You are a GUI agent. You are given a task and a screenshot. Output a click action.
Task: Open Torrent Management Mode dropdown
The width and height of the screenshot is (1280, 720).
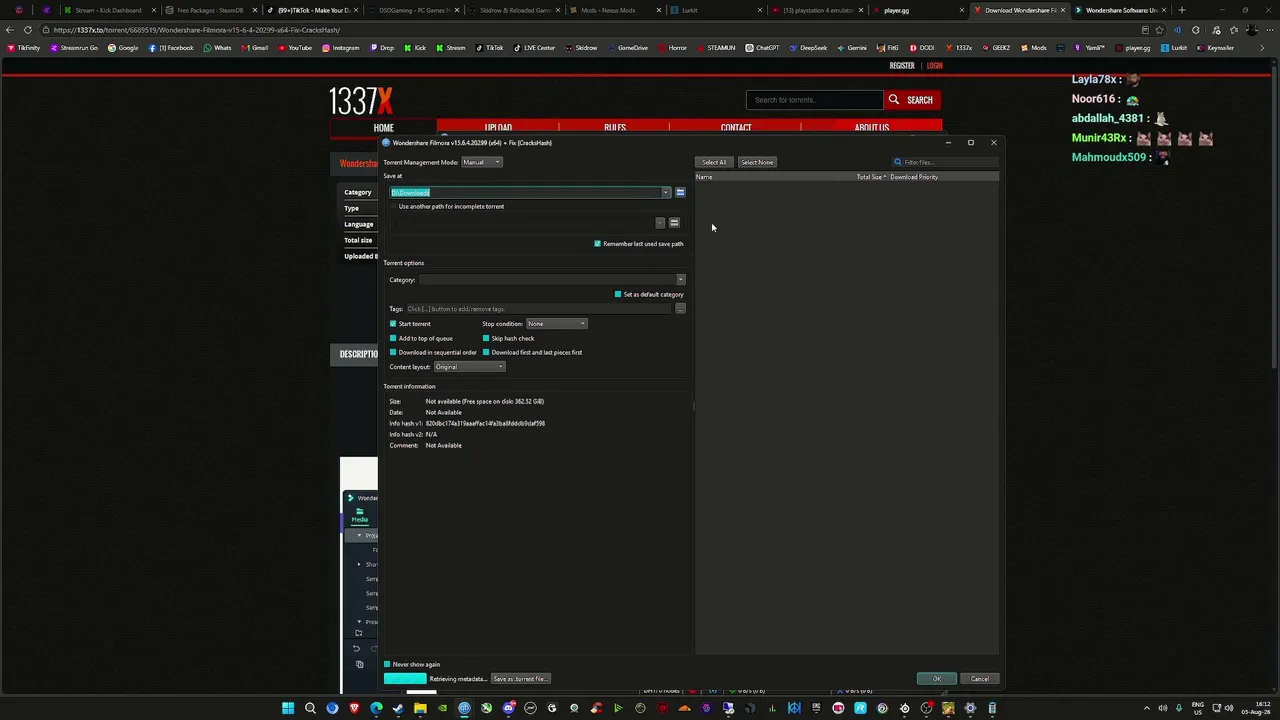(482, 162)
